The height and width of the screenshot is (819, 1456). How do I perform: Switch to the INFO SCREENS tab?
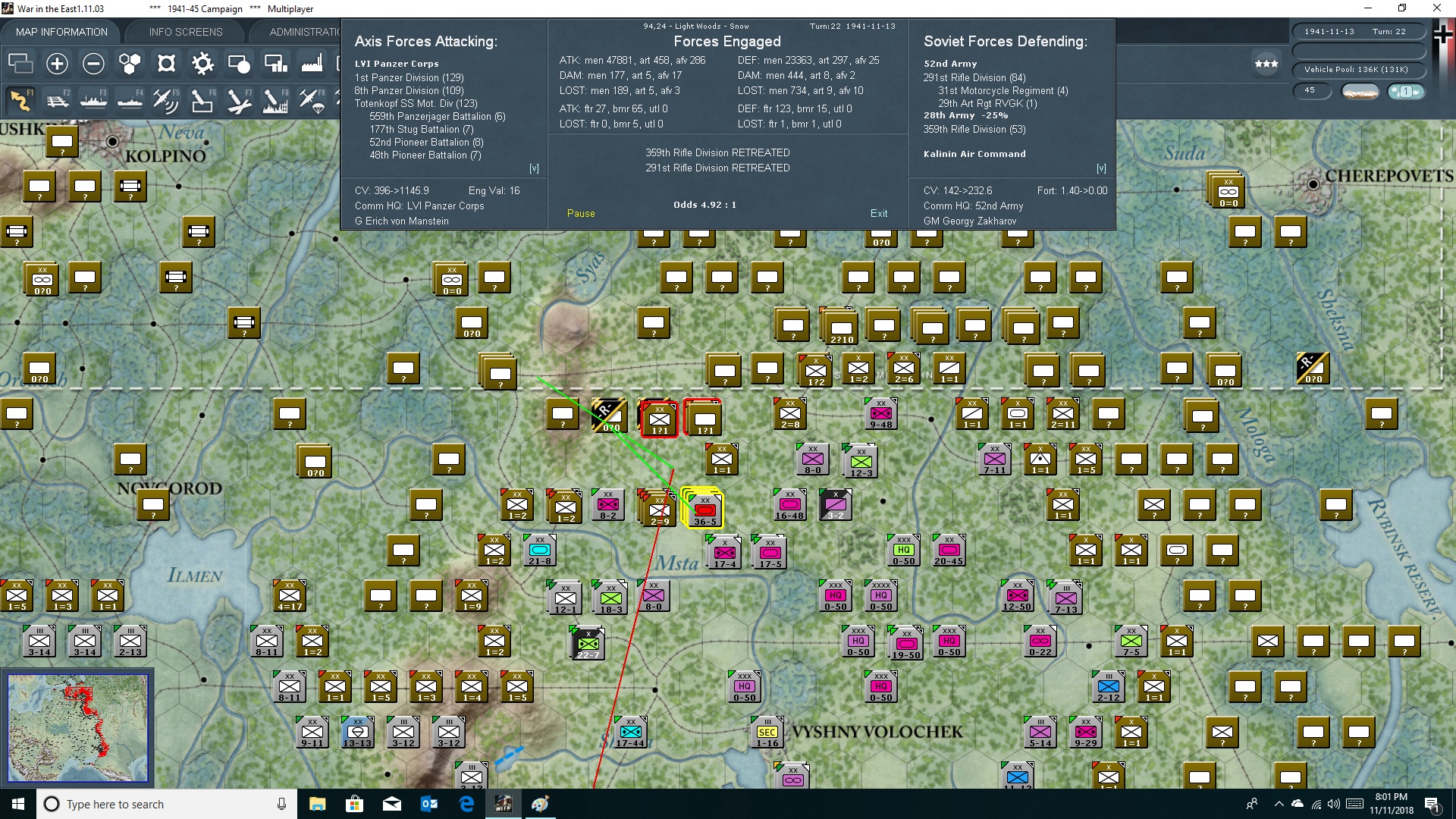pos(186,32)
